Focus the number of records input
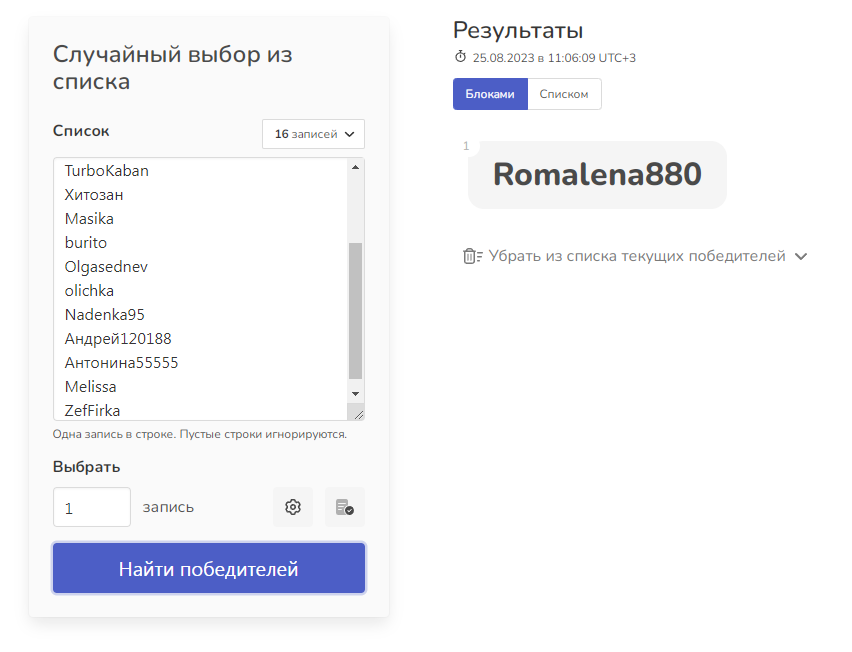 click(92, 507)
